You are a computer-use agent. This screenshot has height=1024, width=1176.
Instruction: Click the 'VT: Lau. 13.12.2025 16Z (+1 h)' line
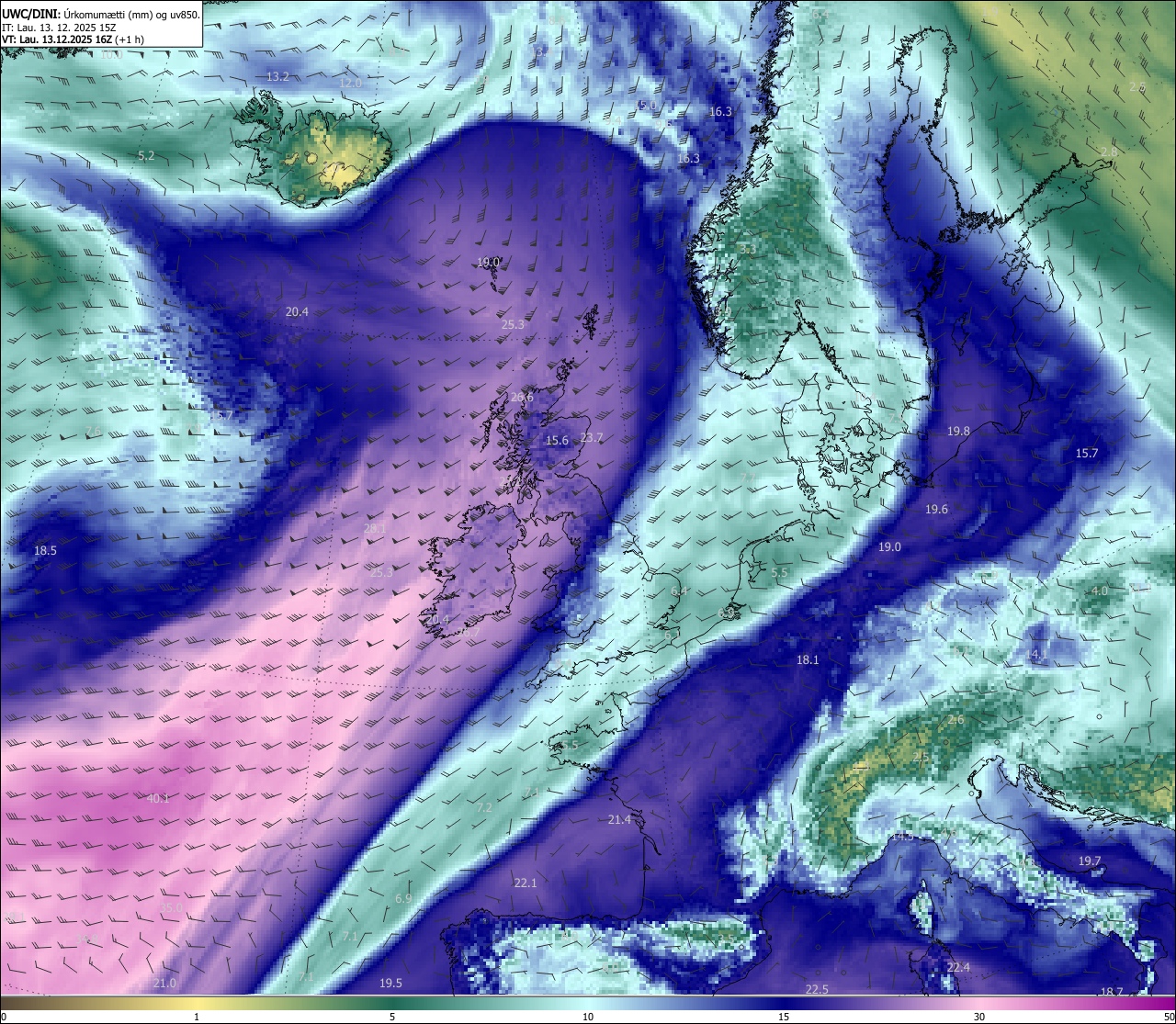tap(73, 39)
